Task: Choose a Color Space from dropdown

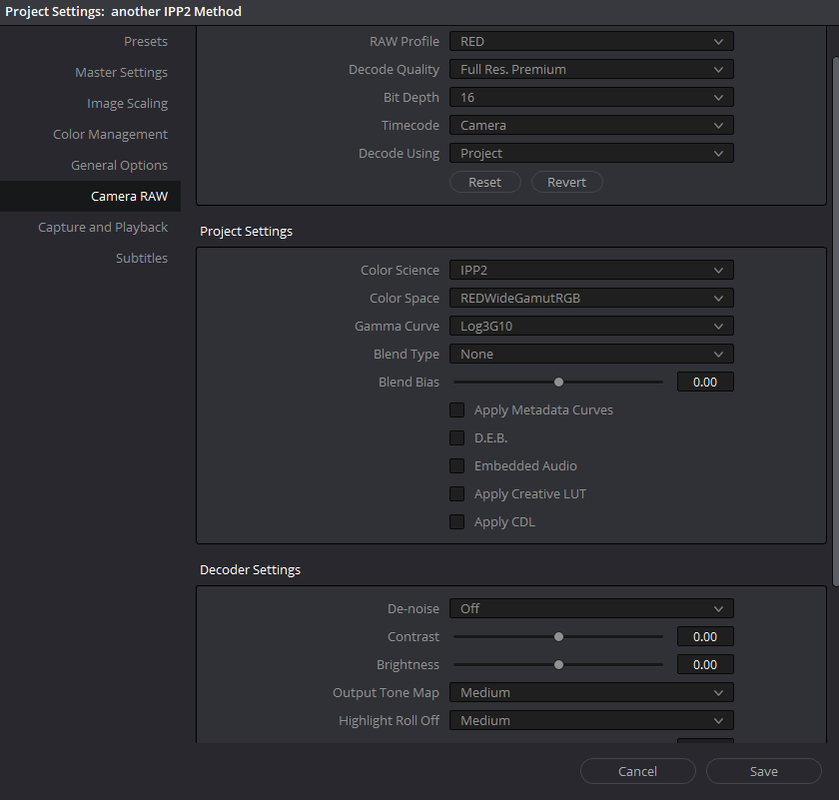Action: [x=591, y=298]
